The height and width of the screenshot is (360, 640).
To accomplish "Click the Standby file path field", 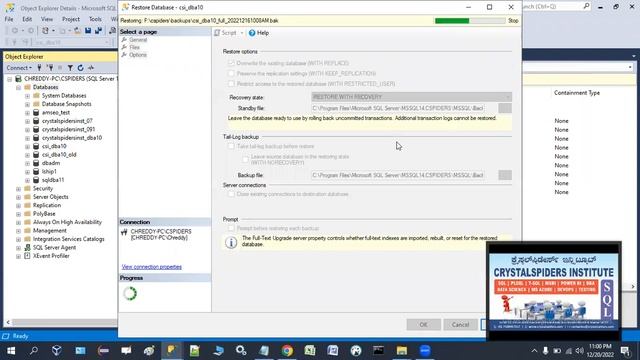I will coord(398,108).
